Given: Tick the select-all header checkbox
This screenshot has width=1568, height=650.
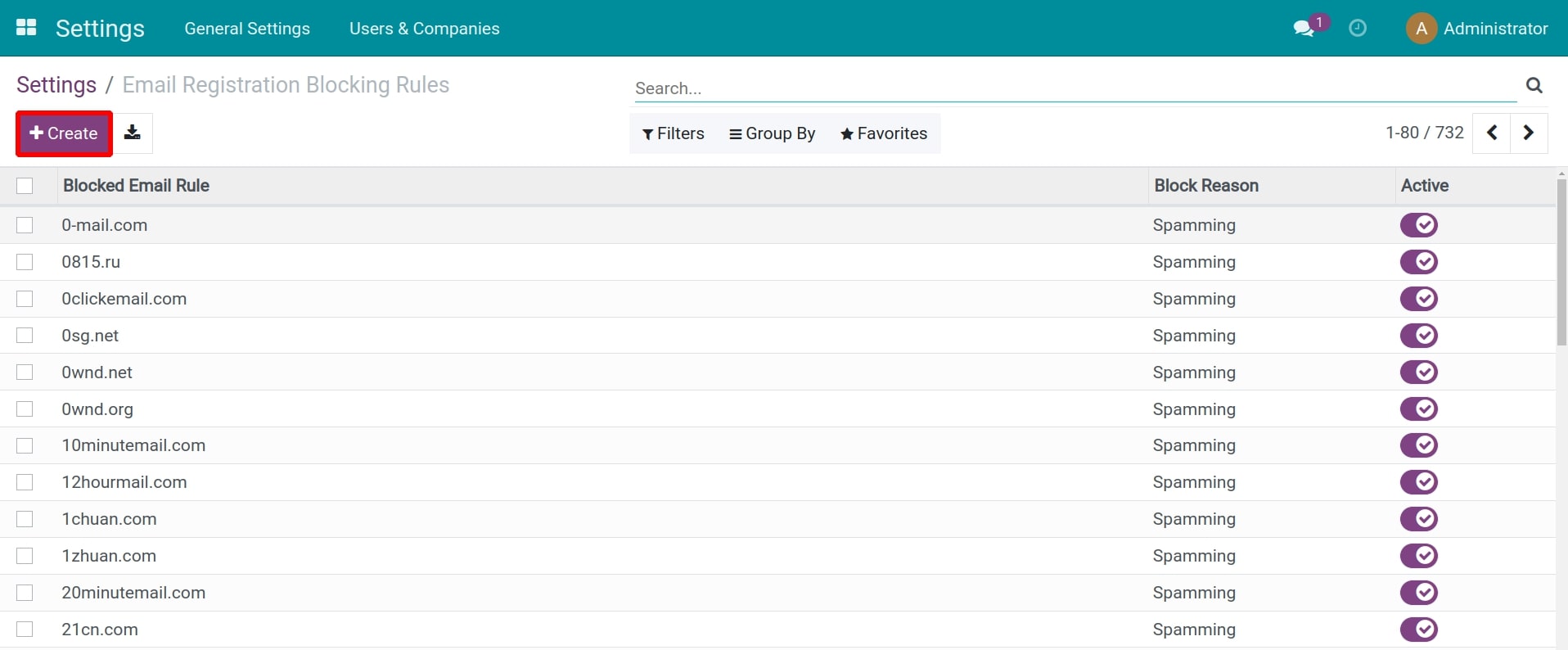Looking at the screenshot, I should [x=25, y=186].
